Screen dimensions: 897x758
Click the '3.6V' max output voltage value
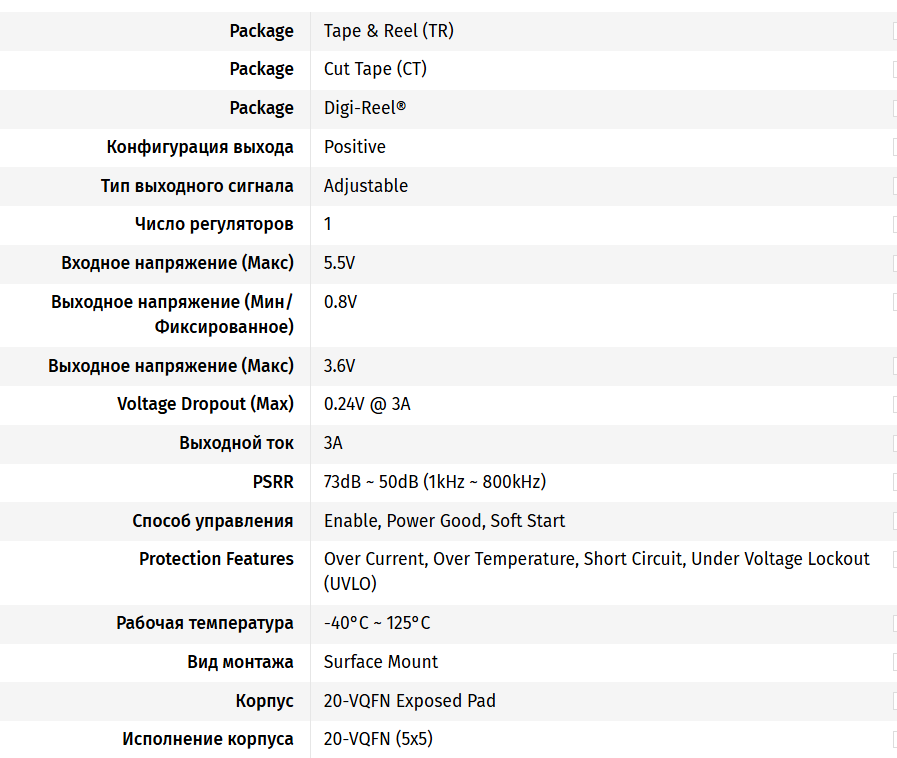tap(339, 366)
